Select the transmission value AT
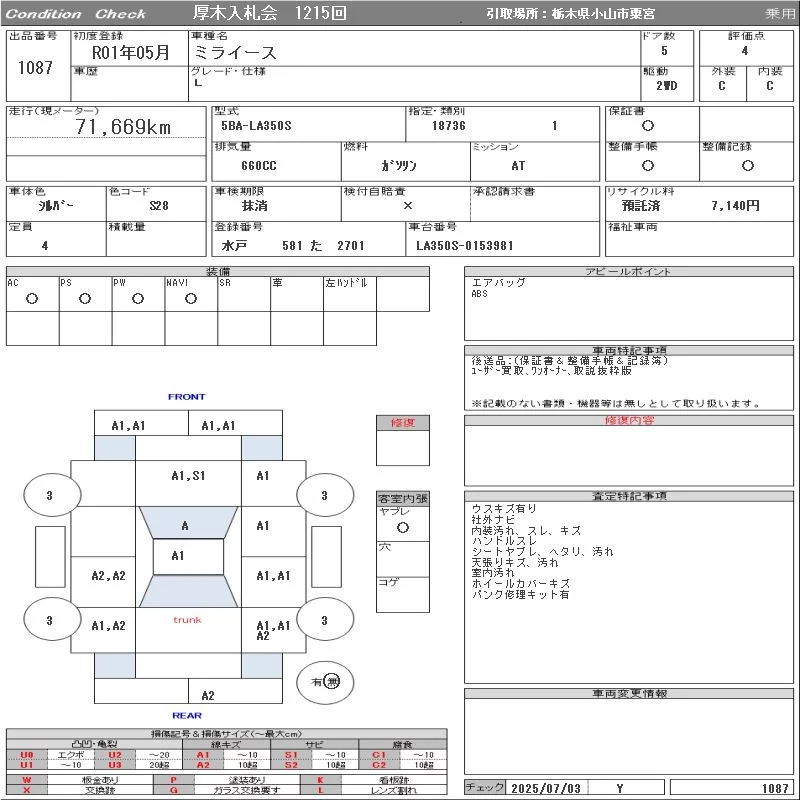 click(518, 166)
